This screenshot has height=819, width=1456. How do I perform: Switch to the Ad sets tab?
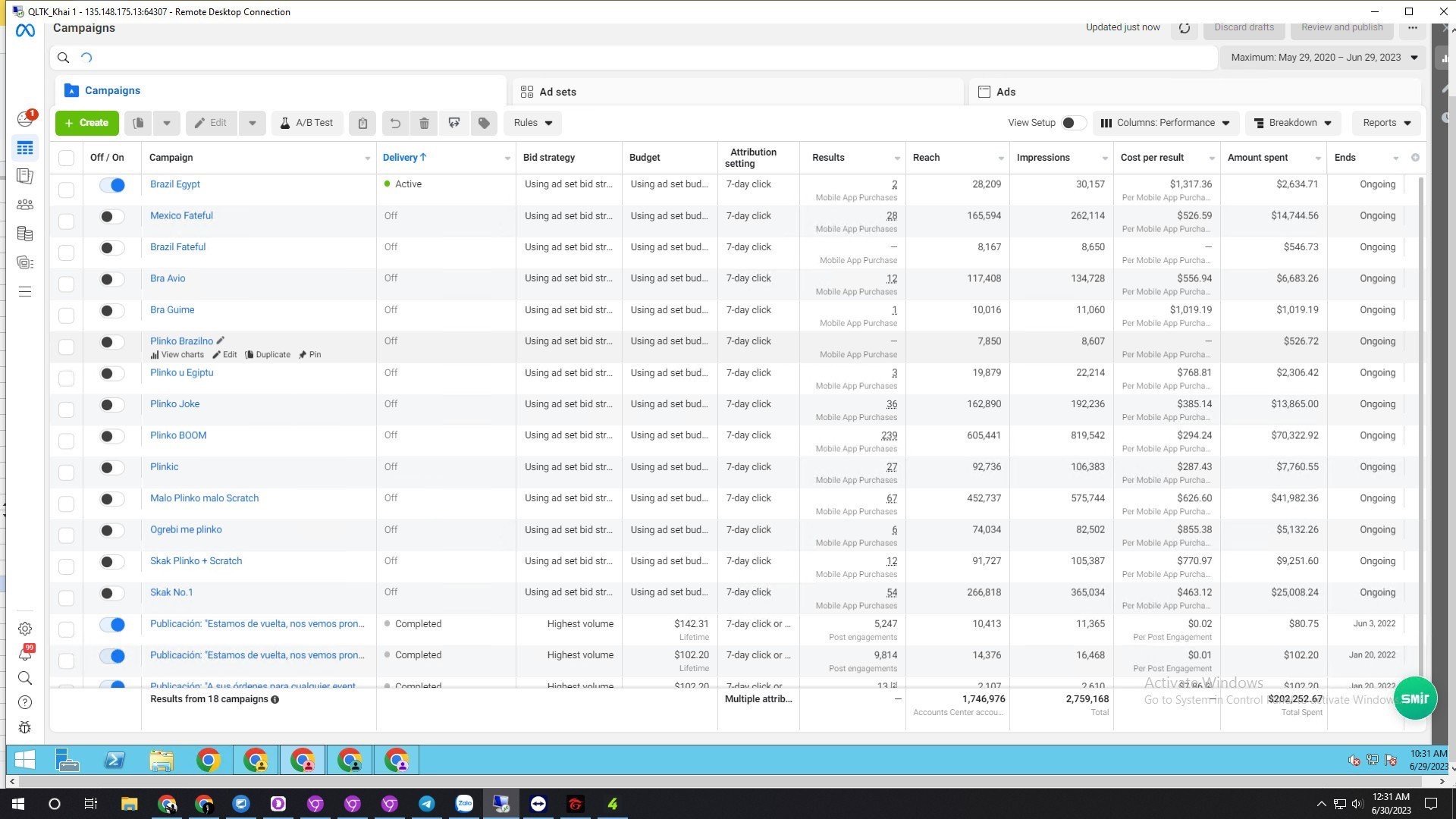(x=738, y=92)
